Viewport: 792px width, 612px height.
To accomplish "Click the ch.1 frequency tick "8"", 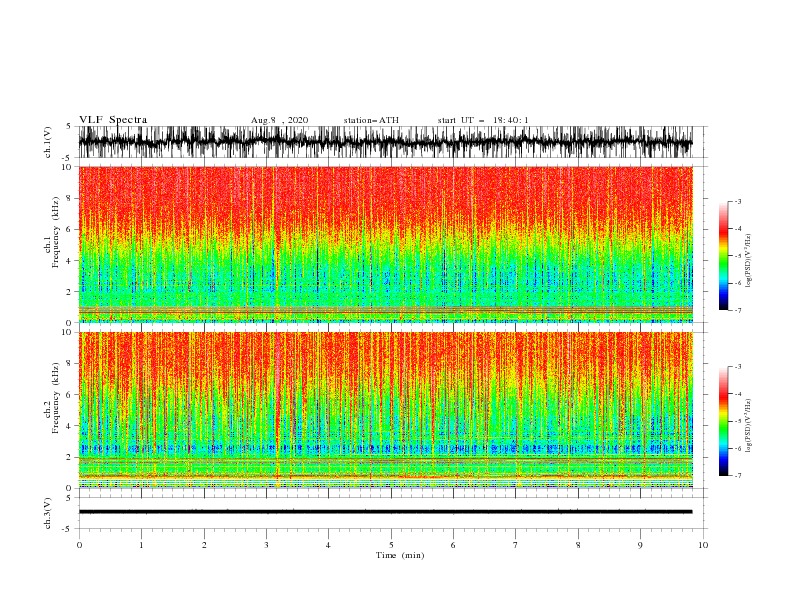I will (x=70, y=198).
